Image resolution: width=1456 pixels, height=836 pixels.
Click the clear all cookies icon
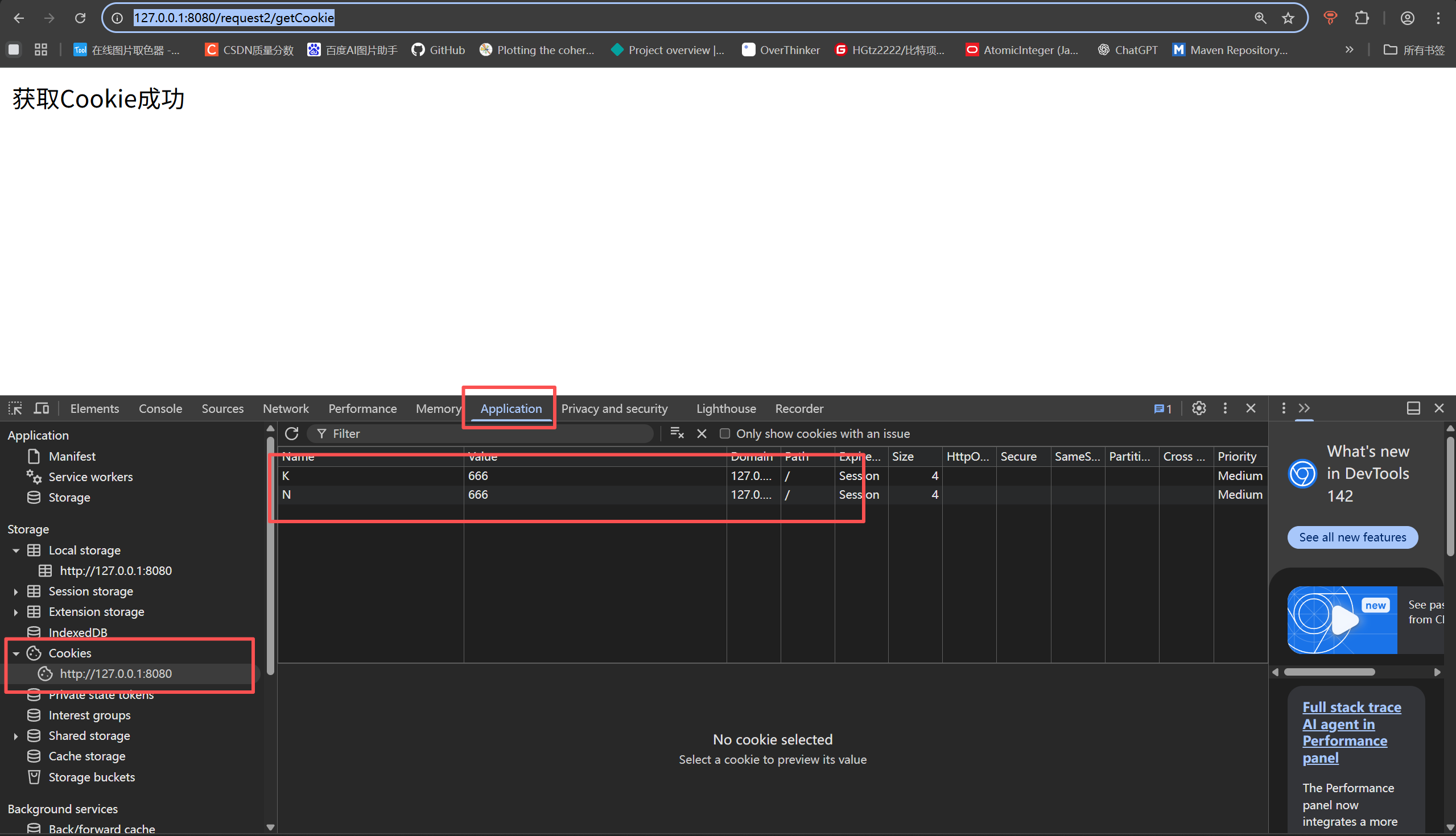click(x=677, y=433)
